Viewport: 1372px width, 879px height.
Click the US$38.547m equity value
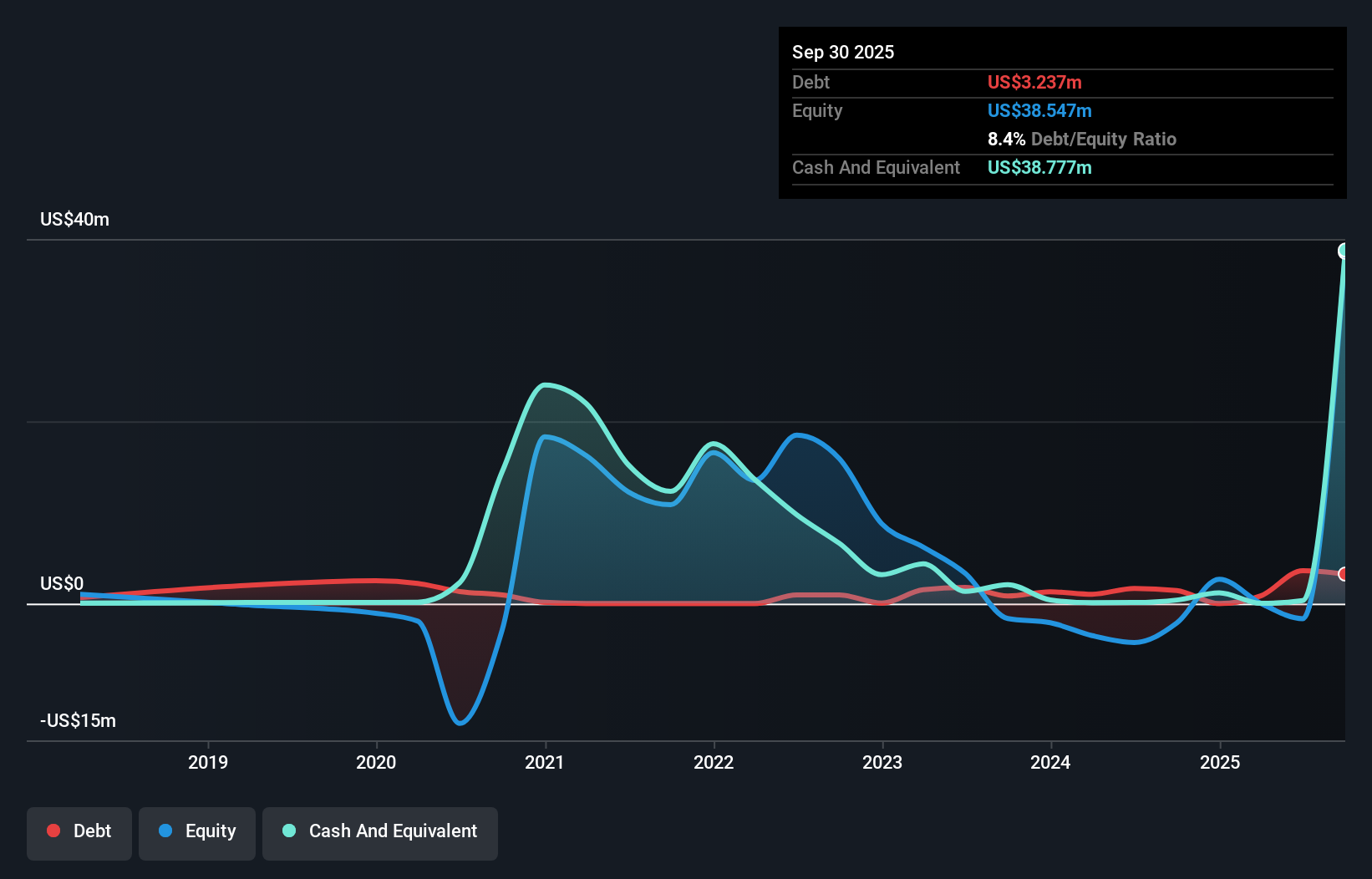(x=1039, y=110)
